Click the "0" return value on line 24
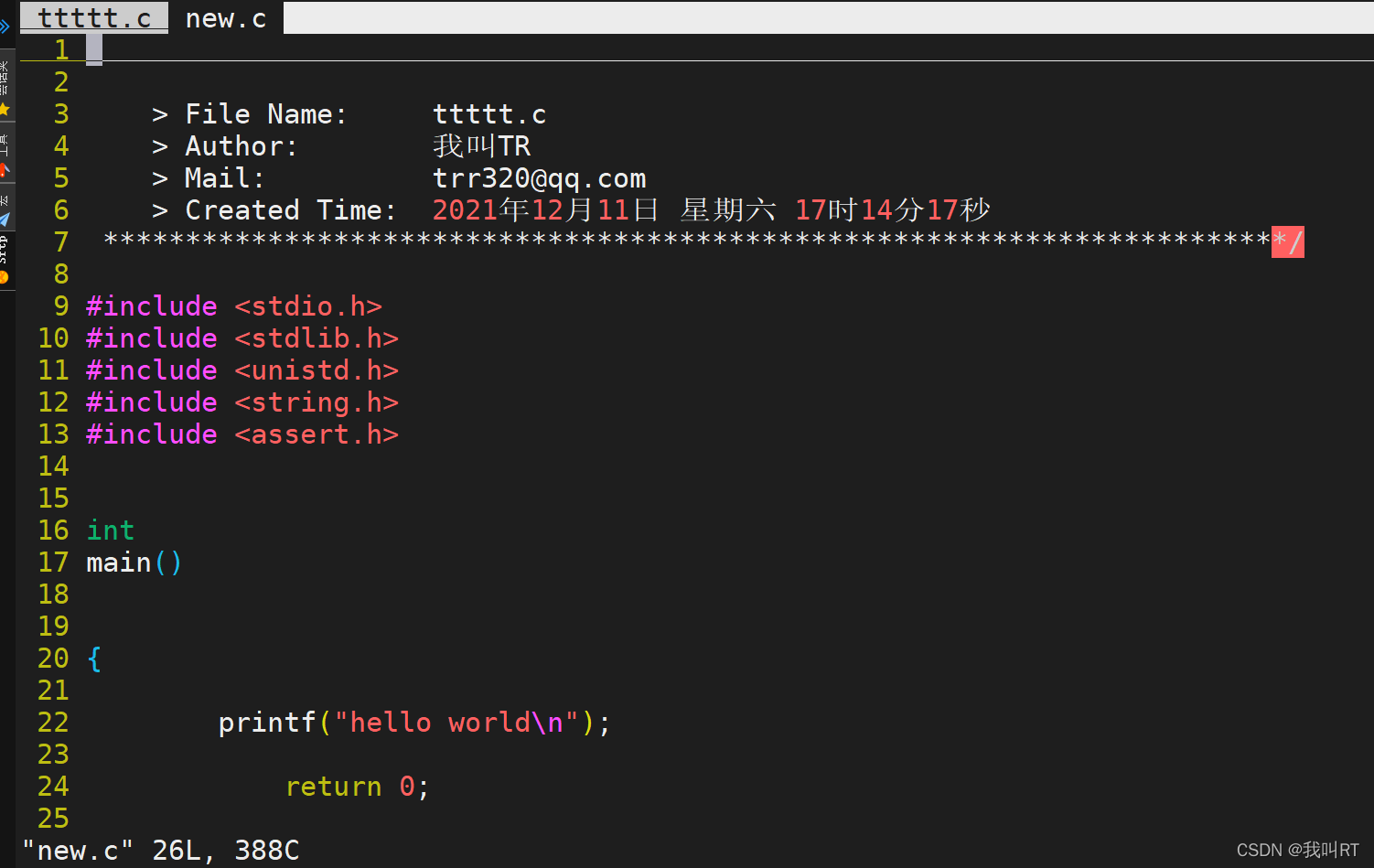The image size is (1374, 868). coord(407,787)
